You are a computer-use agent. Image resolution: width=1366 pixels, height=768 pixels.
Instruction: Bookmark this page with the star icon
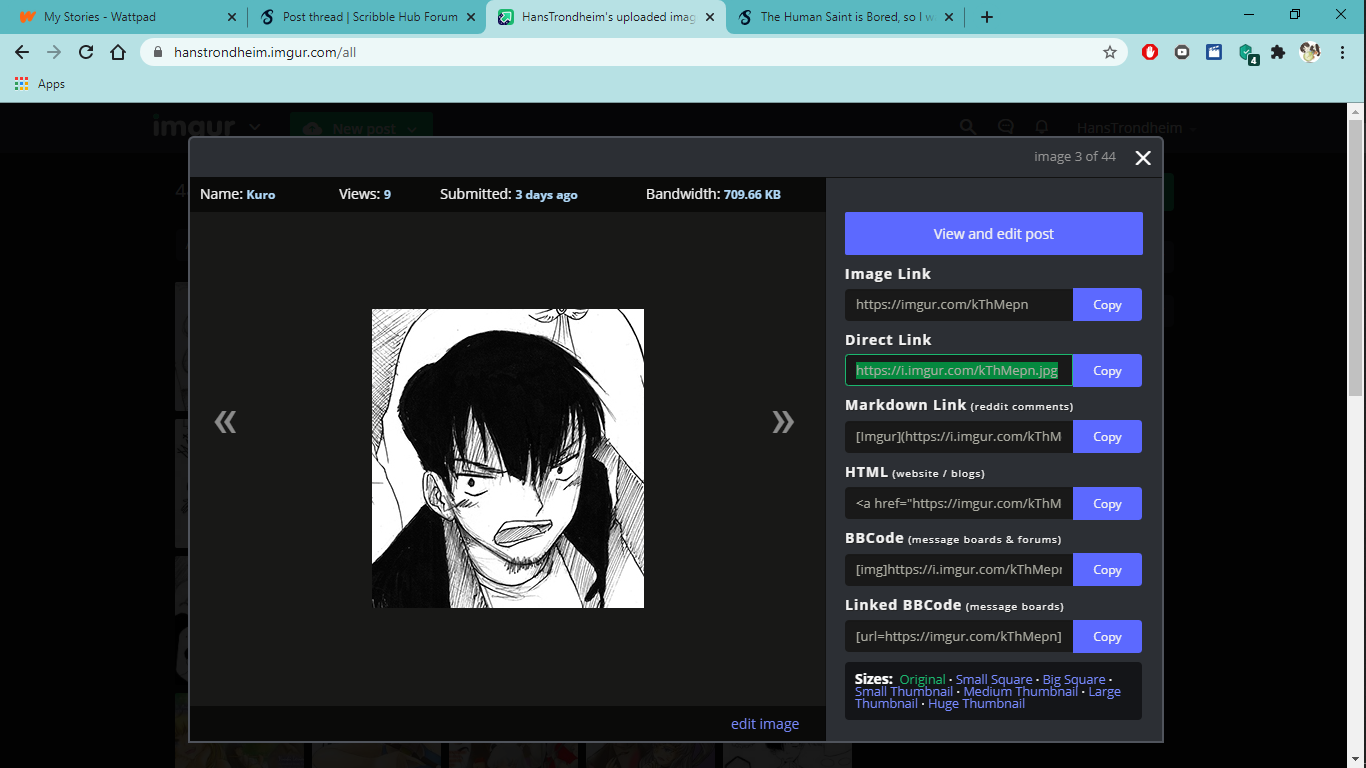tap(1109, 52)
